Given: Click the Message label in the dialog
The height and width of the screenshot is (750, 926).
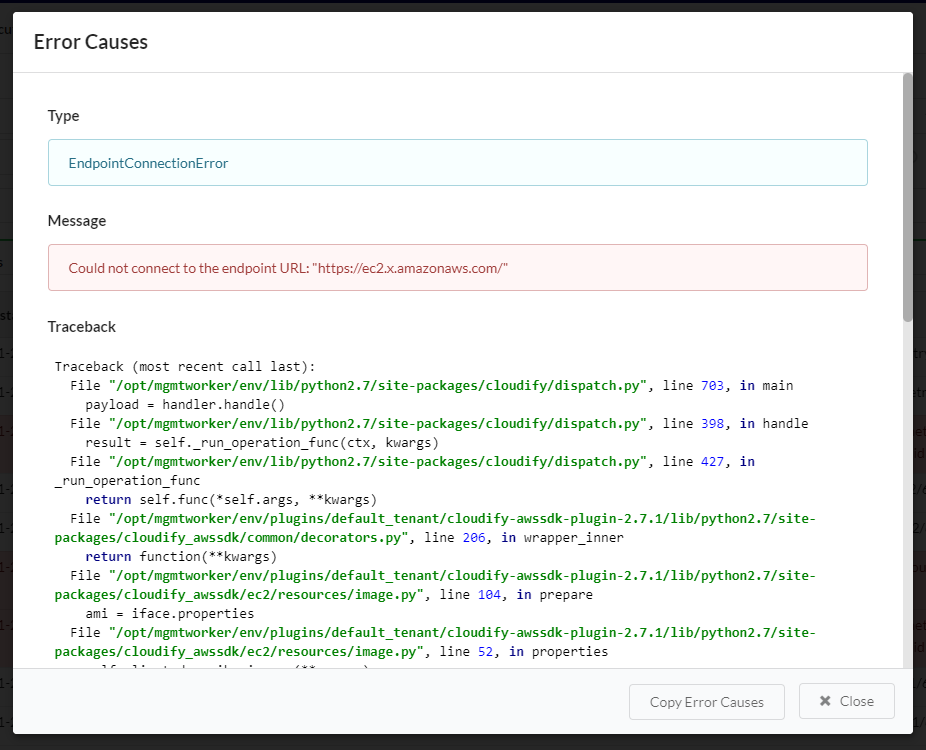Looking at the screenshot, I should [77, 221].
